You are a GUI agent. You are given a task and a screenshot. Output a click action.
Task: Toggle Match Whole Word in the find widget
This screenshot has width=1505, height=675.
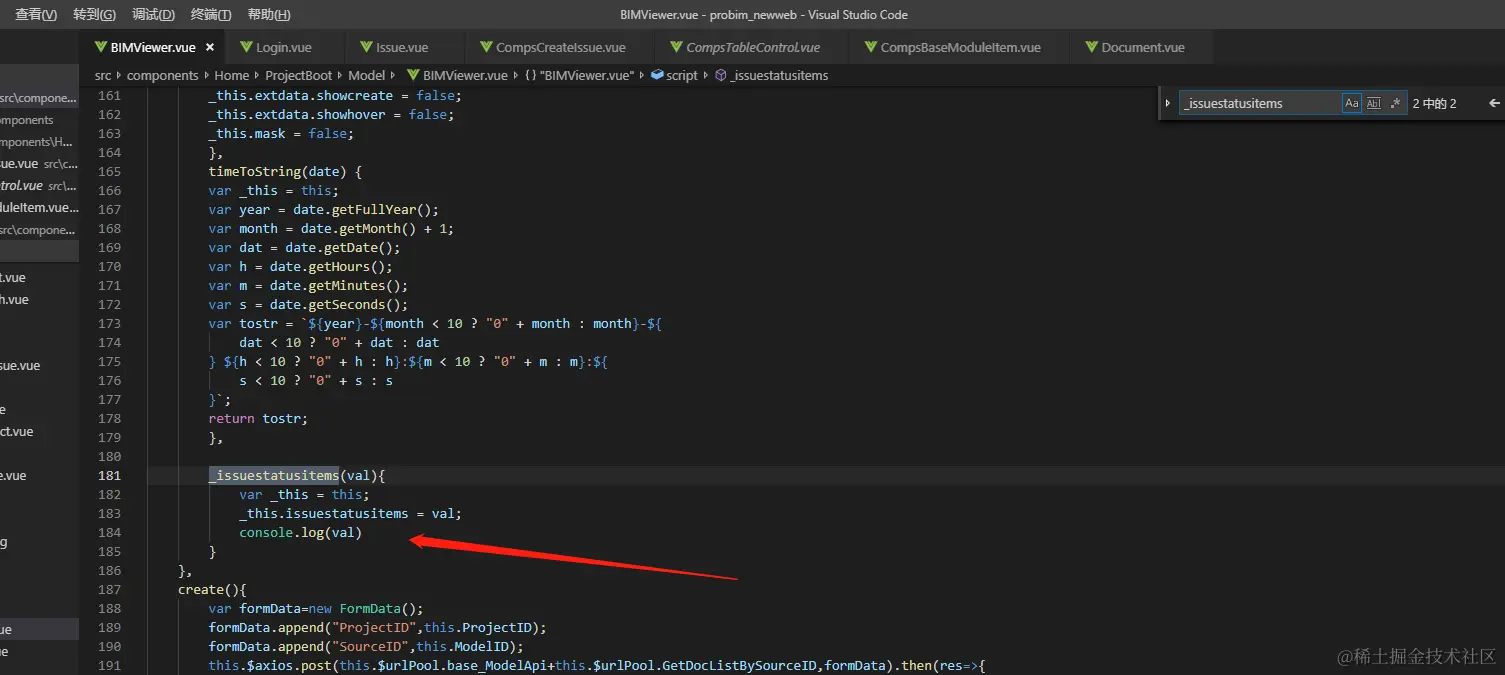tap(1373, 103)
